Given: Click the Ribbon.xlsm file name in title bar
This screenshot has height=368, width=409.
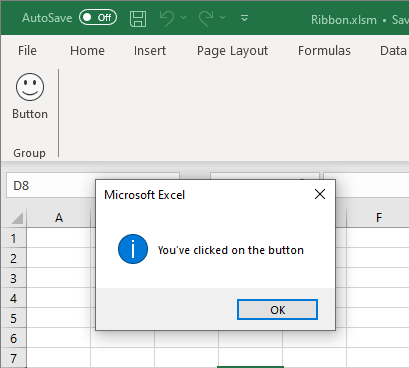Looking at the screenshot, I should pos(344,20).
